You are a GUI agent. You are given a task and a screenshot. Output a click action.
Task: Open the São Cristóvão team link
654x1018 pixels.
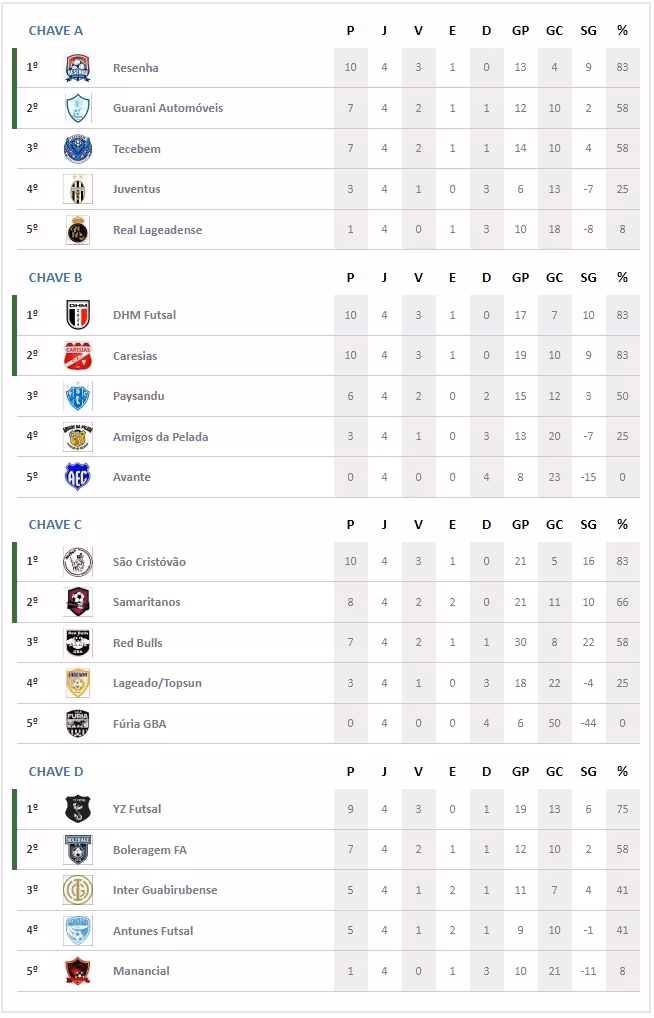pyautogui.click(x=147, y=562)
